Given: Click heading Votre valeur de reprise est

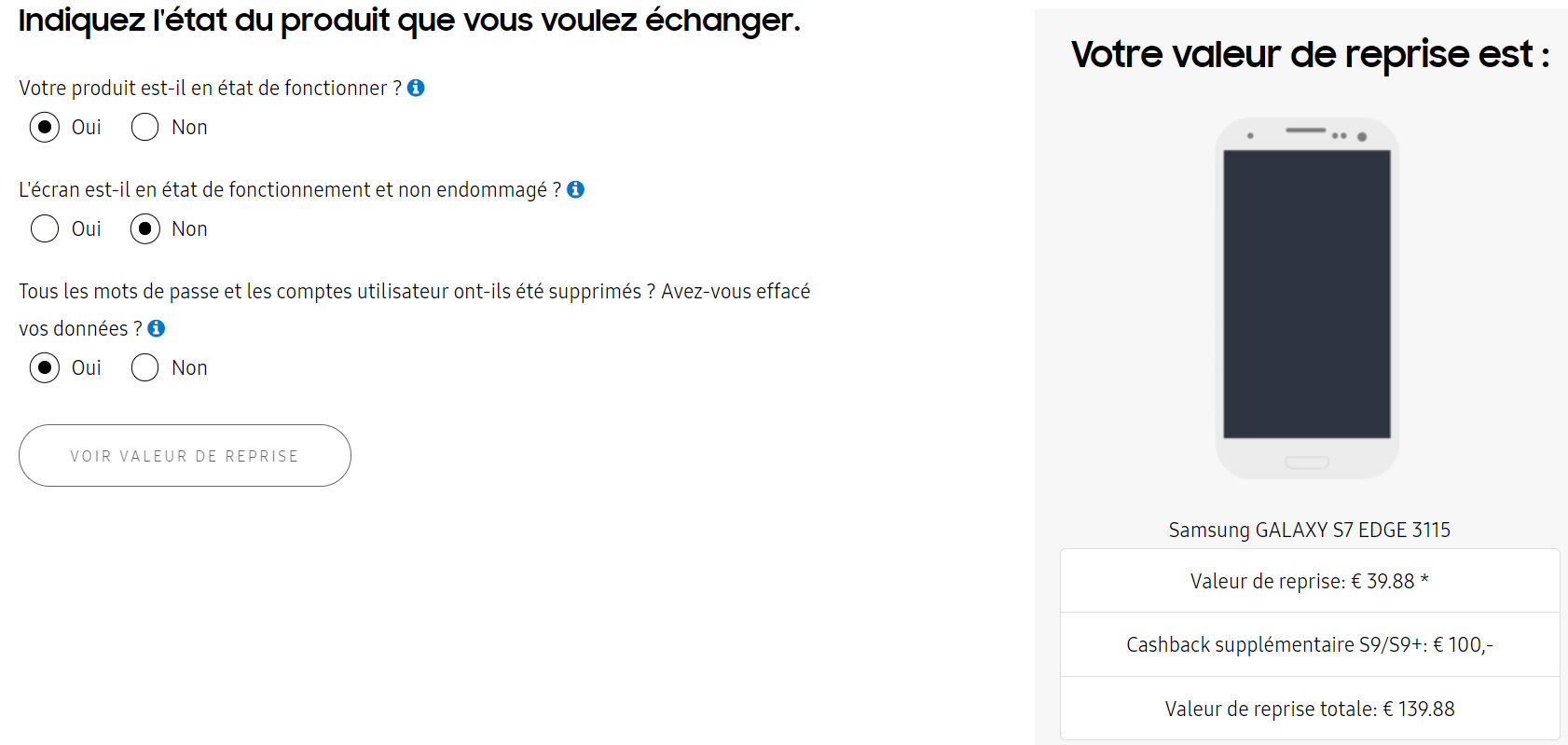Looking at the screenshot, I should coord(1309,54).
